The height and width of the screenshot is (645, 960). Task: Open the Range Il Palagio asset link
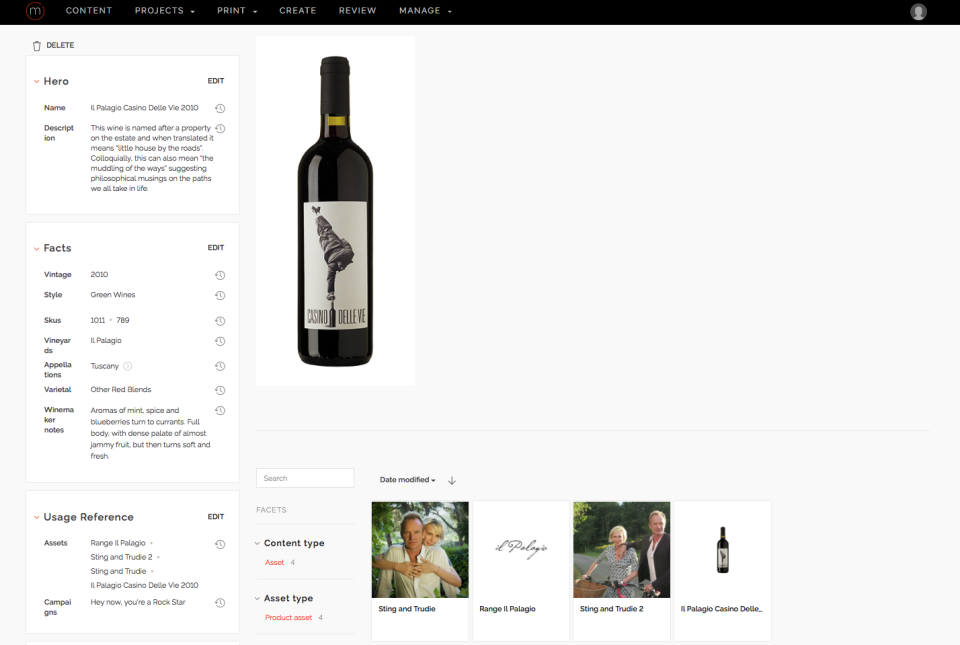coord(118,543)
